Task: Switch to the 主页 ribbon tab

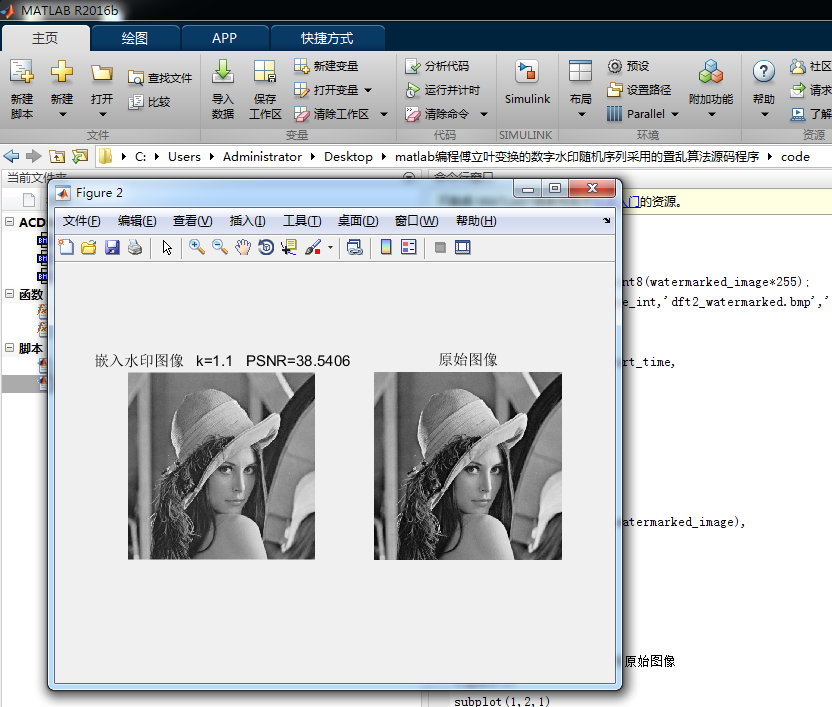Action: point(46,38)
